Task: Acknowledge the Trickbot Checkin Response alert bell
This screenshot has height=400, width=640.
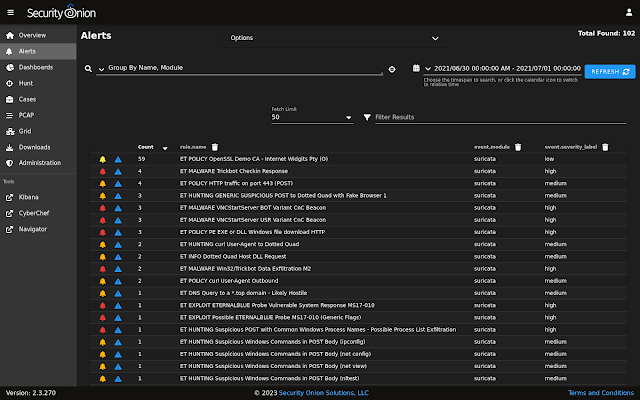Action: (x=102, y=171)
